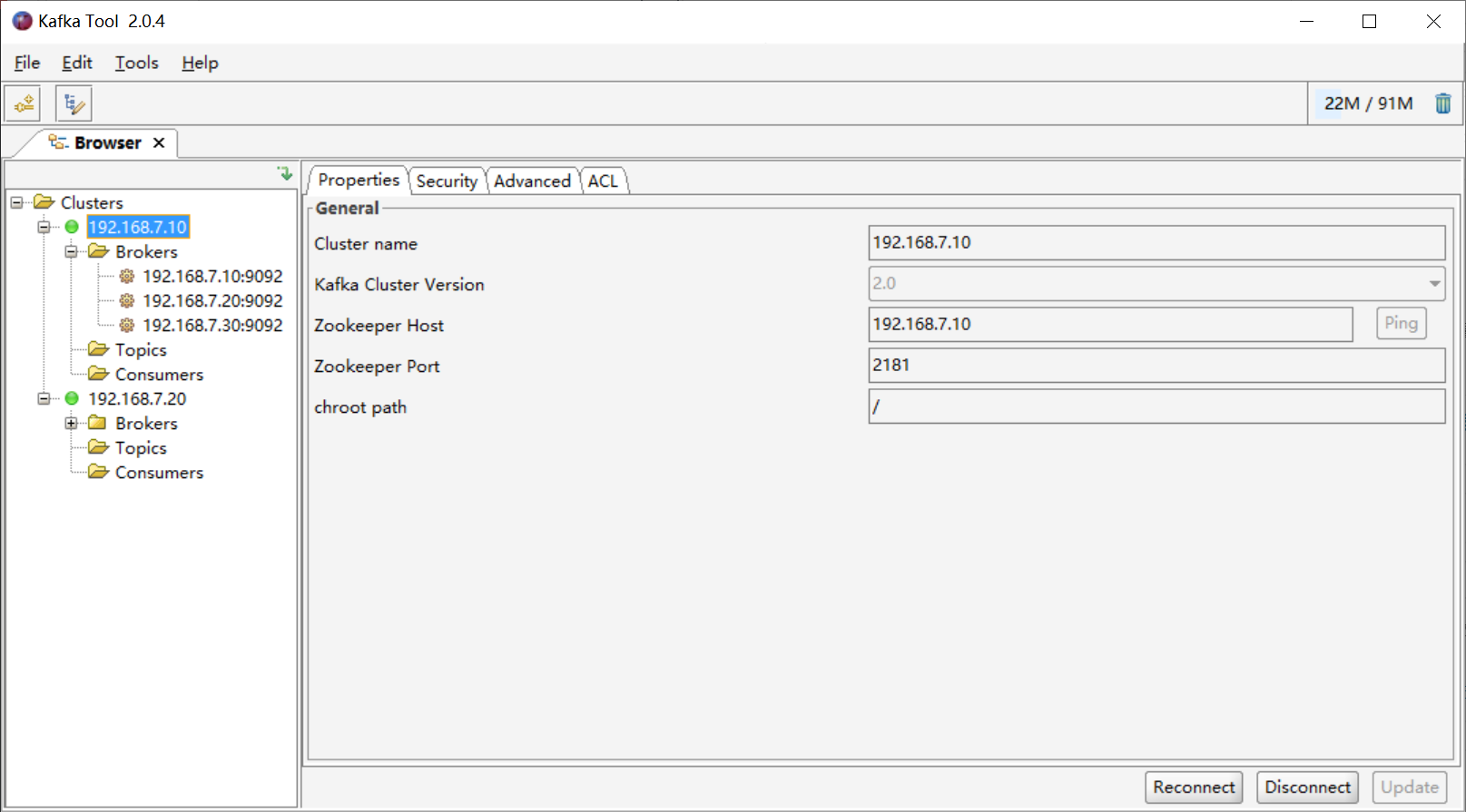
Task: Switch to the Security tab
Action: point(447,181)
